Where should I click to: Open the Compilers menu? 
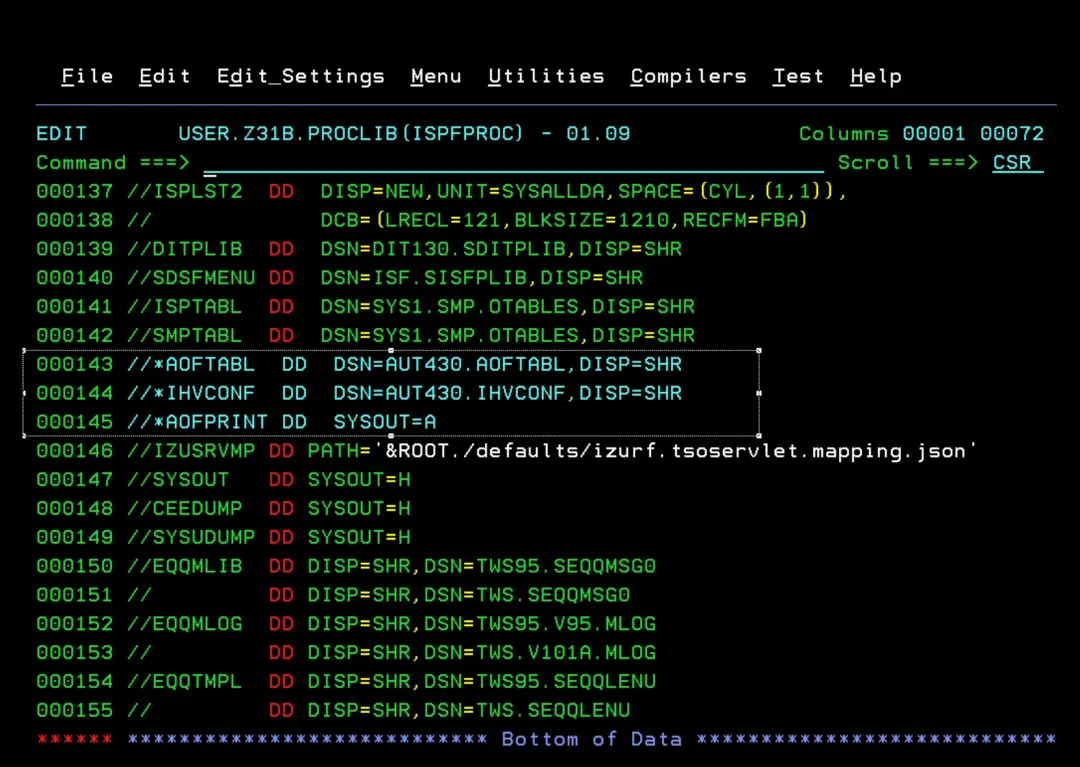[689, 76]
